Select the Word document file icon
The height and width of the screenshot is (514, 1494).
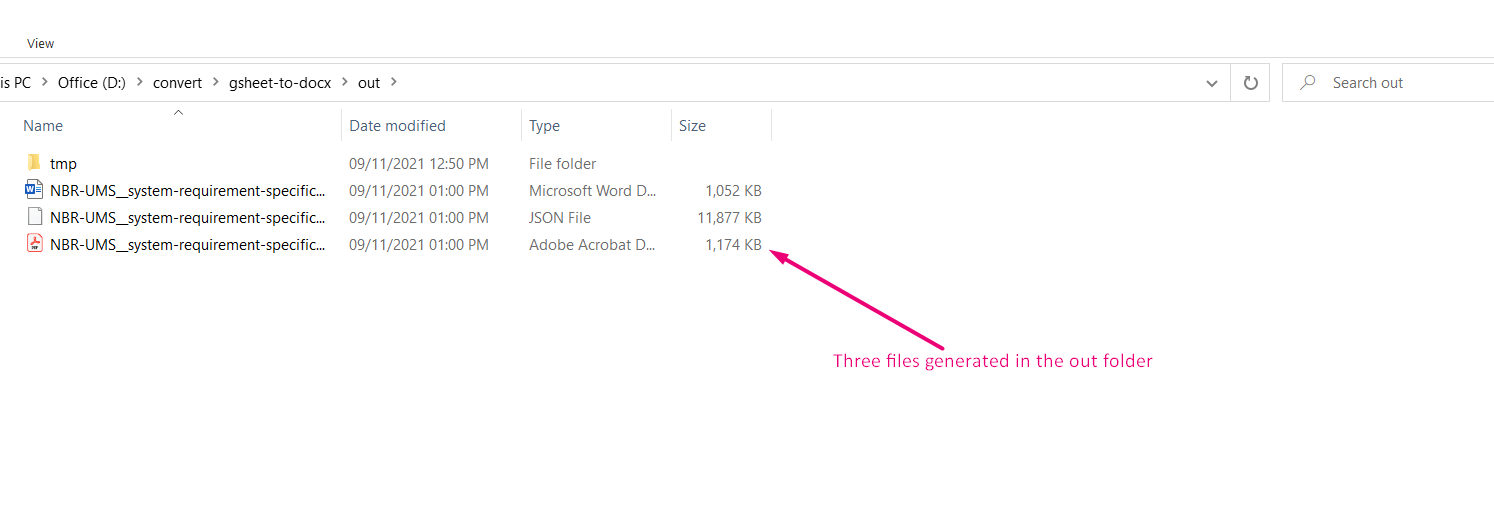click(34, 190)
